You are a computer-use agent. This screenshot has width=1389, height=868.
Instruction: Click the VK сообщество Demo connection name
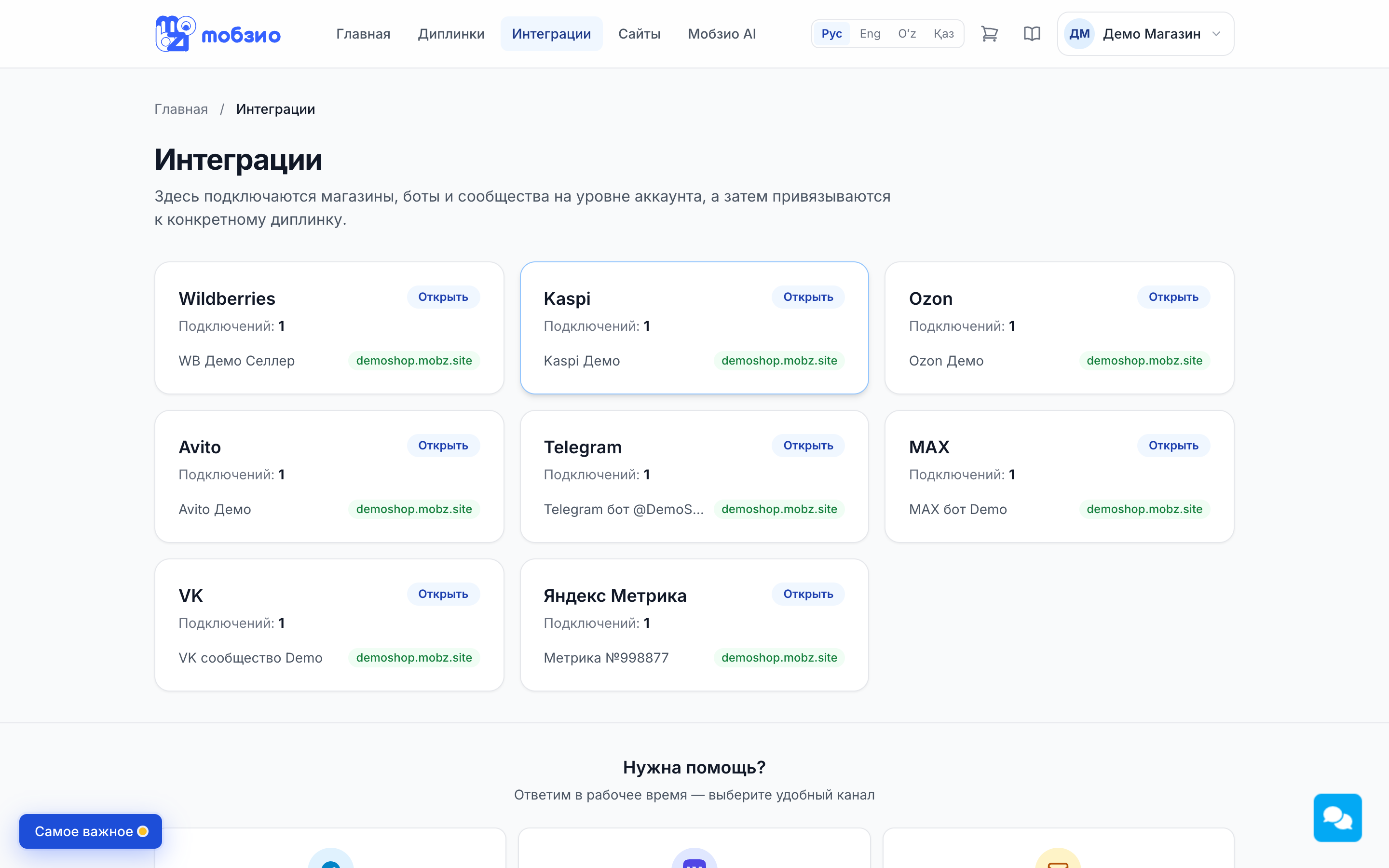coord(250,658)
